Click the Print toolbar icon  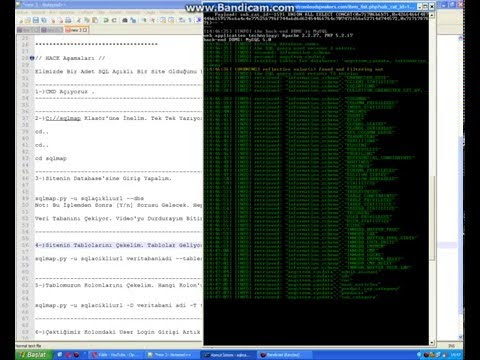68,20
